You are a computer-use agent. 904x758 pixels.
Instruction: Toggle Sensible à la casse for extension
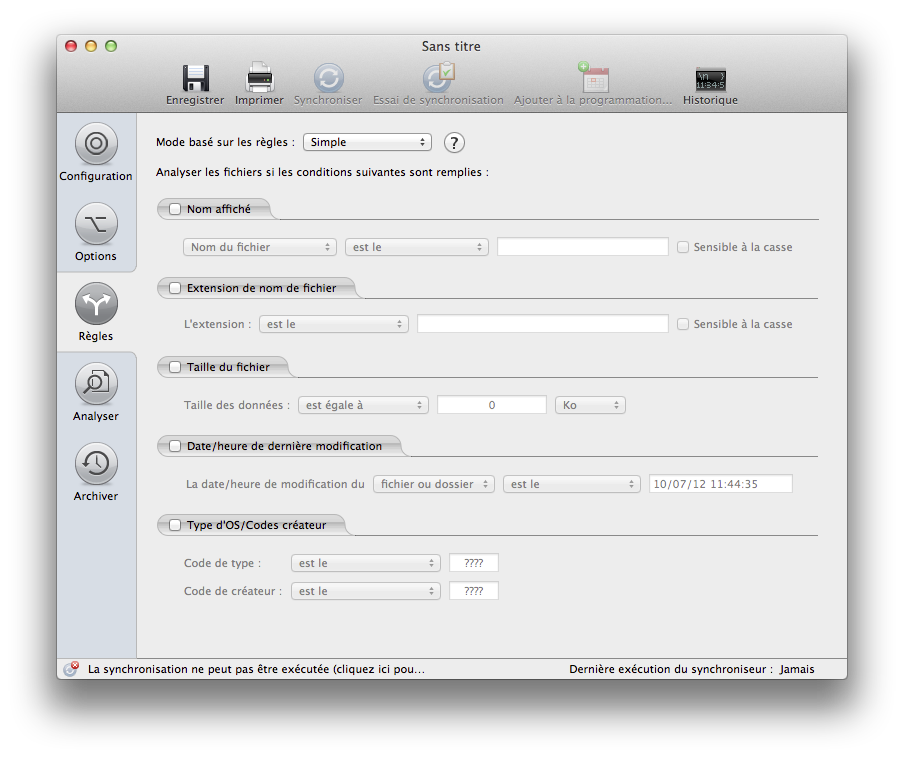(683, 324)
